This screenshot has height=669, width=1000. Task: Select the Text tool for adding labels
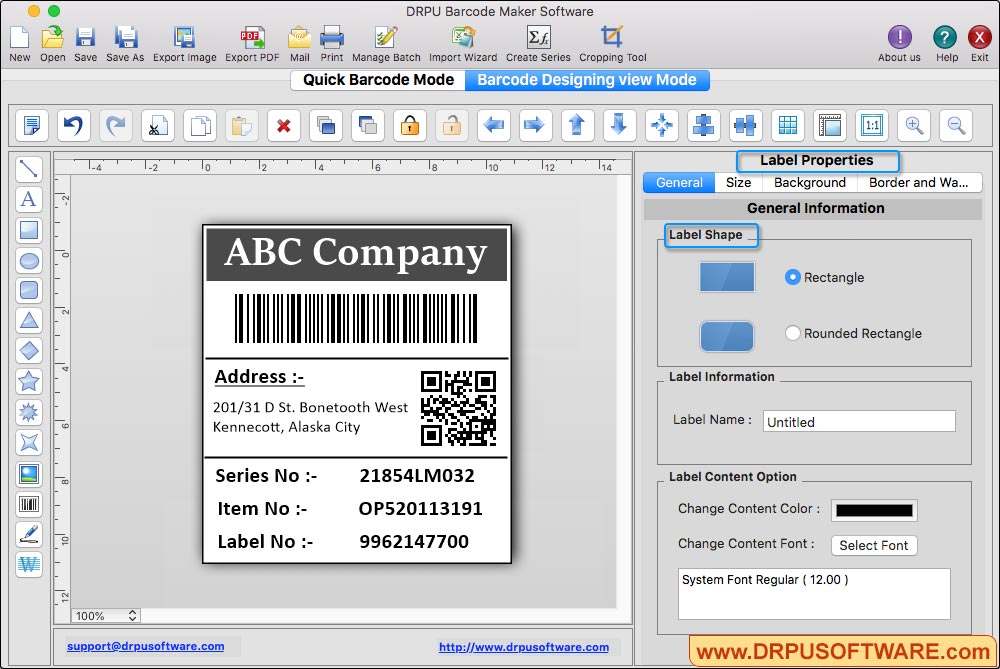(x=29, y=200)
